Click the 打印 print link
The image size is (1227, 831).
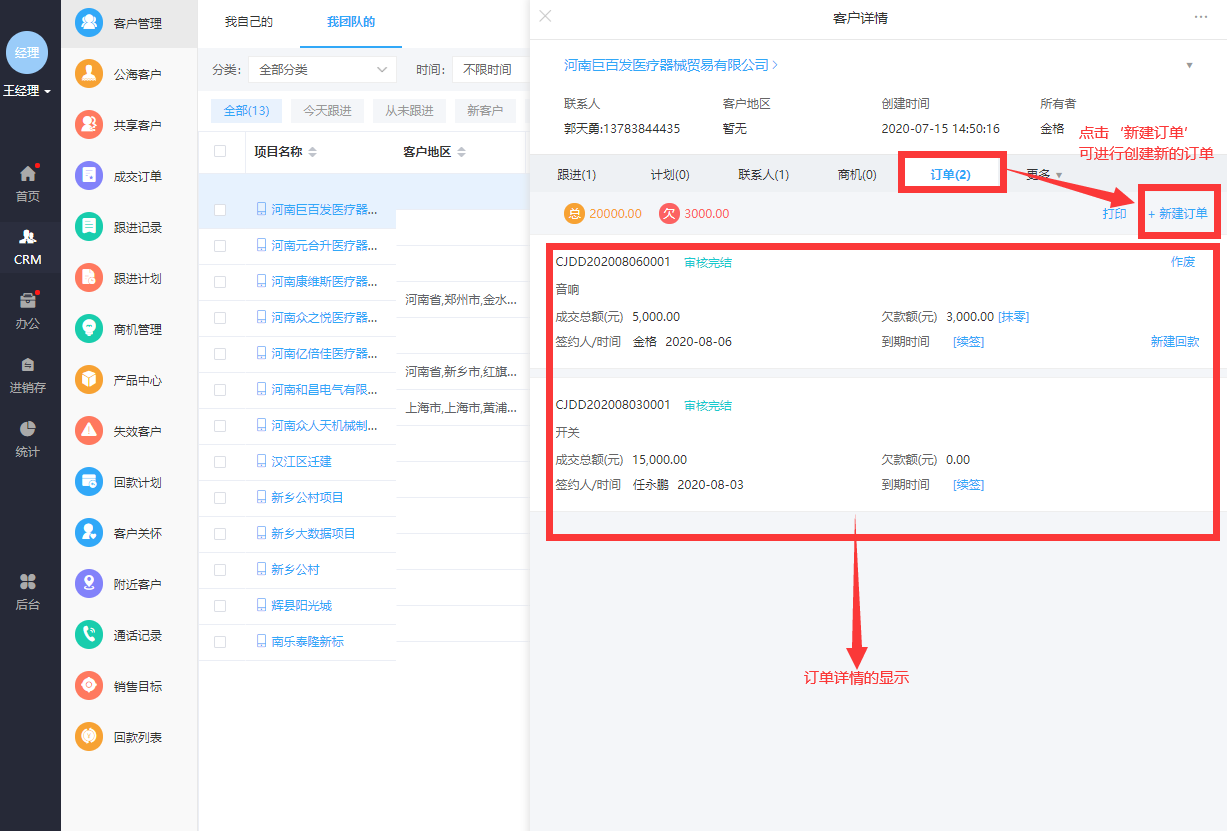tap(1114, 214)
